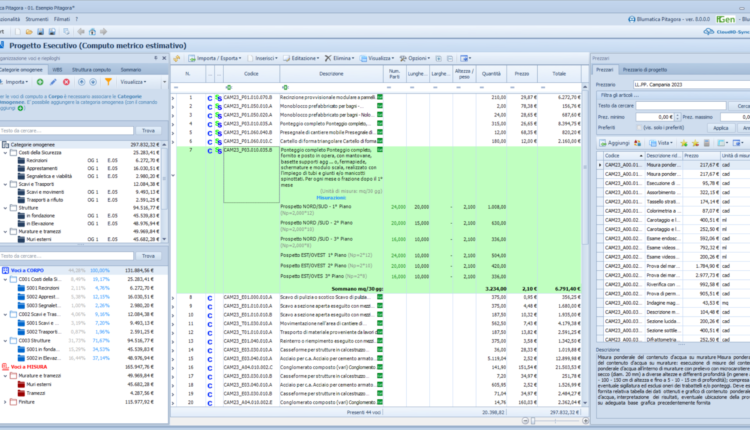Collapse Costi della Sicurezza in categories tree

coord(6,153)
